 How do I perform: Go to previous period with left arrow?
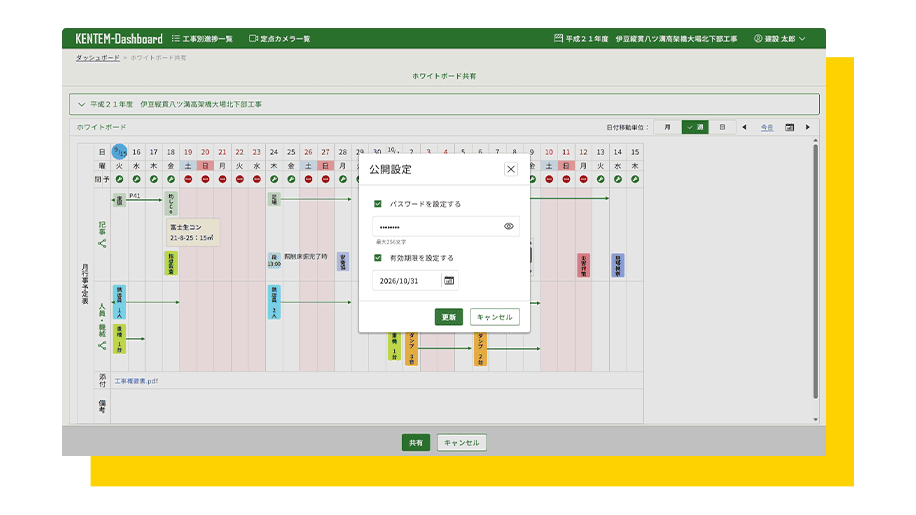click(x=744, y=127)
